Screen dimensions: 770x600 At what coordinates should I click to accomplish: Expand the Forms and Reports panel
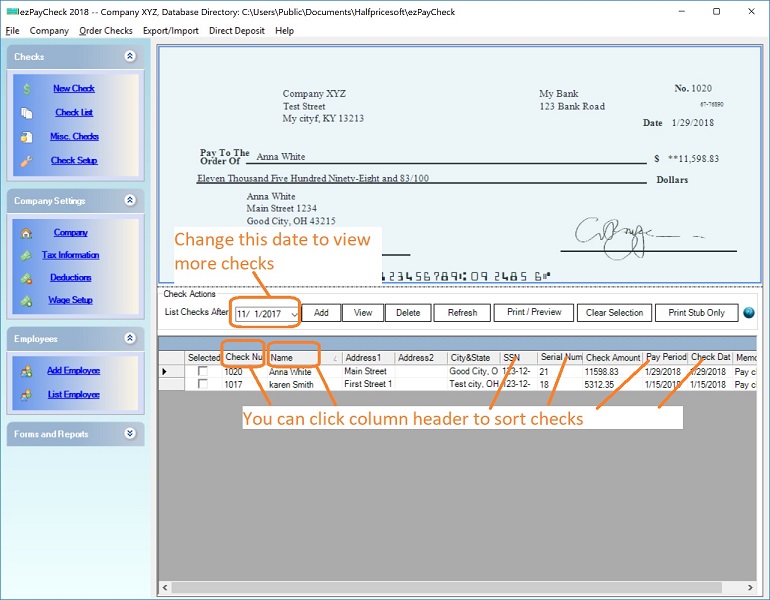pyautogui.click(x=130, y=433)
